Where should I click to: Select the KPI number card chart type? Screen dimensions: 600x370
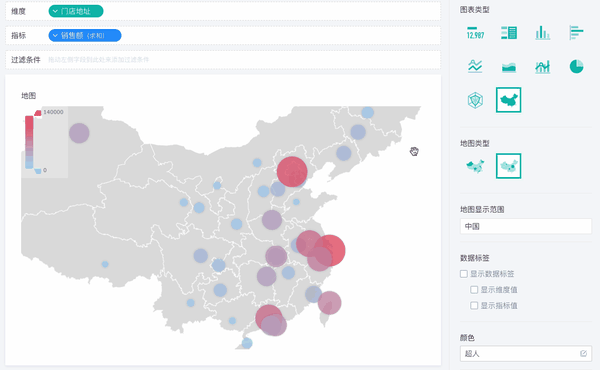tap(475, 33)
